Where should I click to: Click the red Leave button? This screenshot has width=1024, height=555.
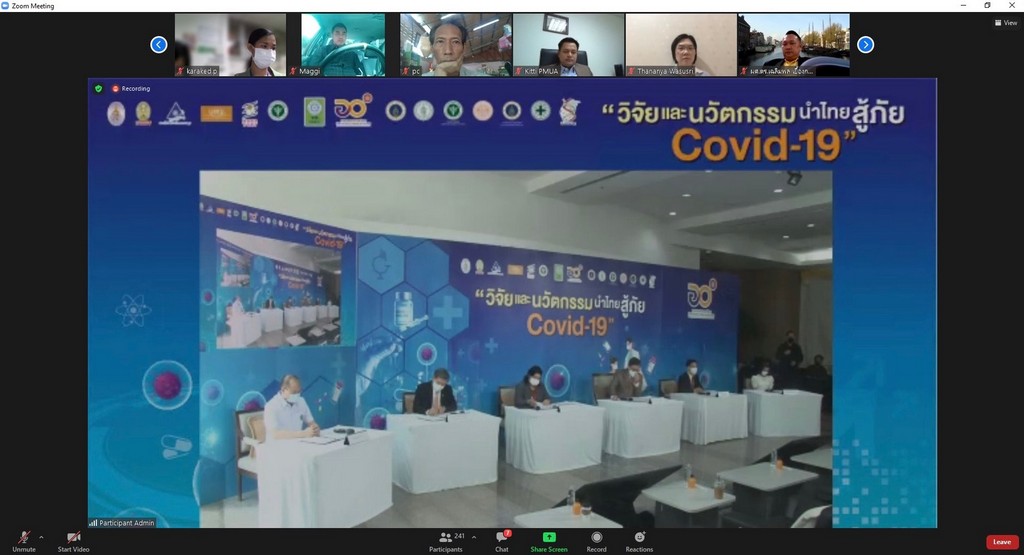1002,542
